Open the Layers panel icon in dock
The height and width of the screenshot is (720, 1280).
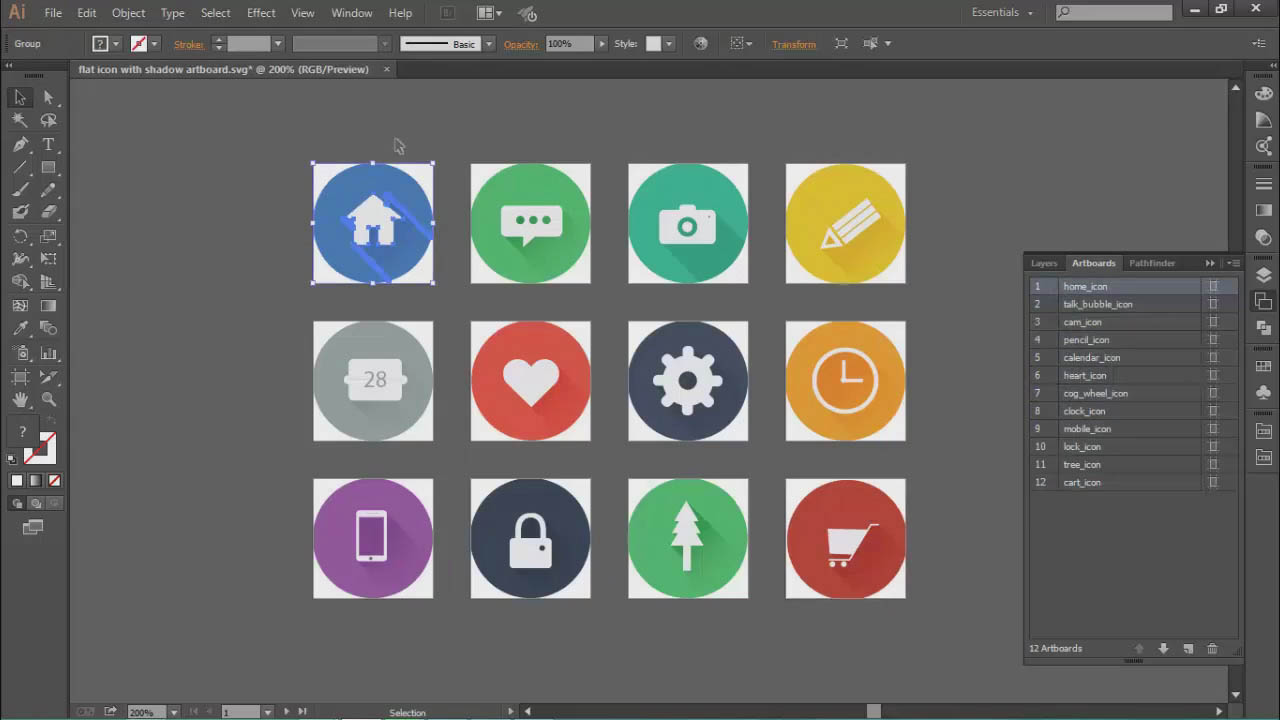pyautogui.click(x=1264, y=276)
